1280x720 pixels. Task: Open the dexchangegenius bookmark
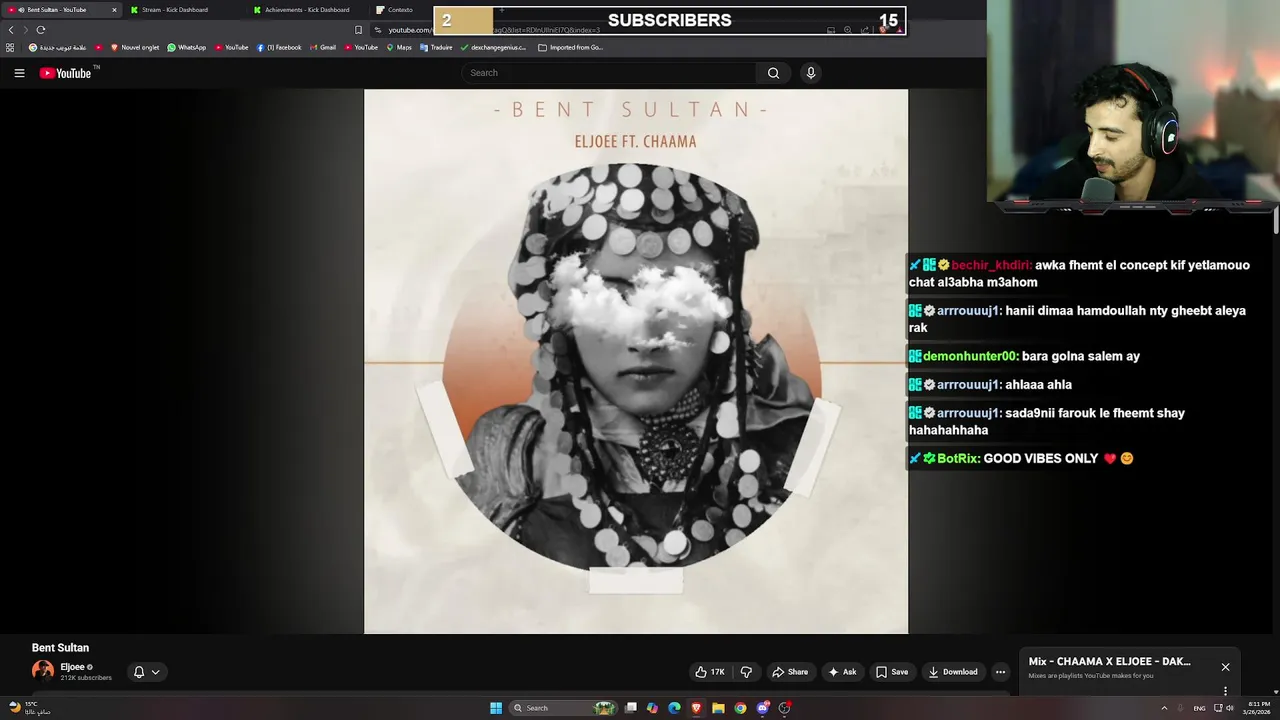(x=493, y=47)
